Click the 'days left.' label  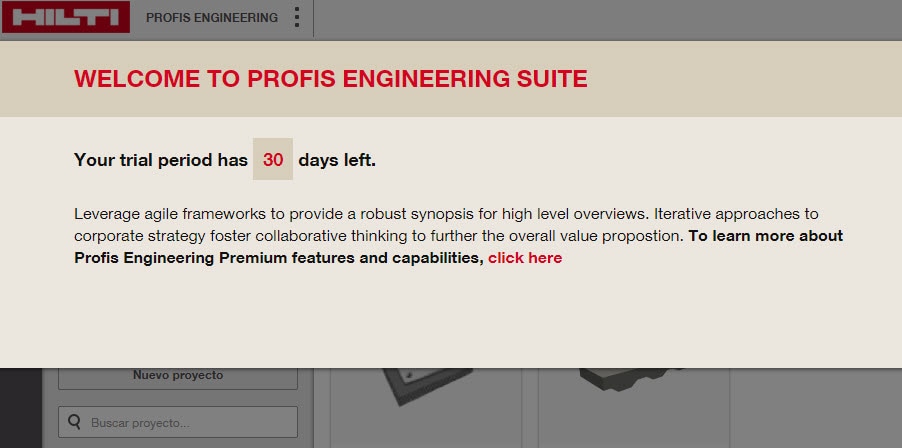coord(337,160)
